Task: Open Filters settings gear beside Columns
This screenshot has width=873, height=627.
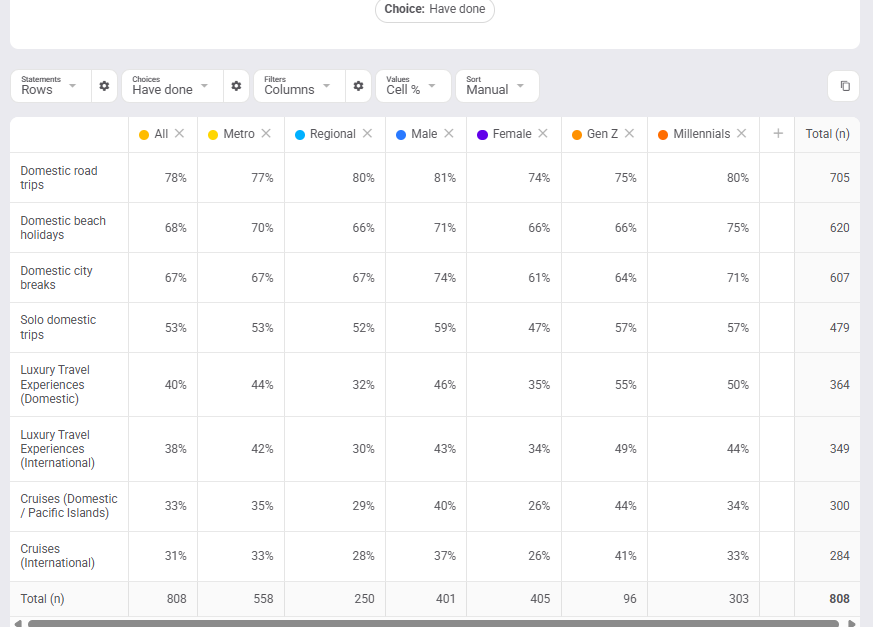Action: coord(359,86)
